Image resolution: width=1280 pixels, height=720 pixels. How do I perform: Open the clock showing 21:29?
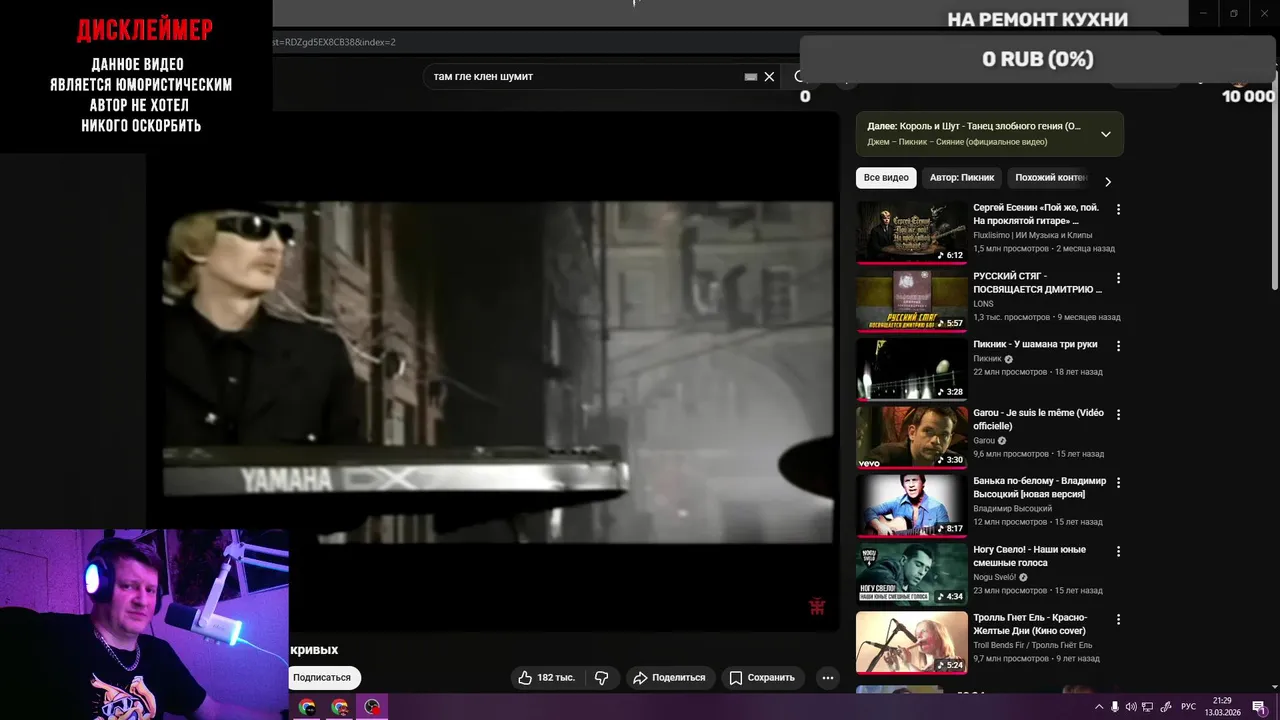coord(1222,707)
